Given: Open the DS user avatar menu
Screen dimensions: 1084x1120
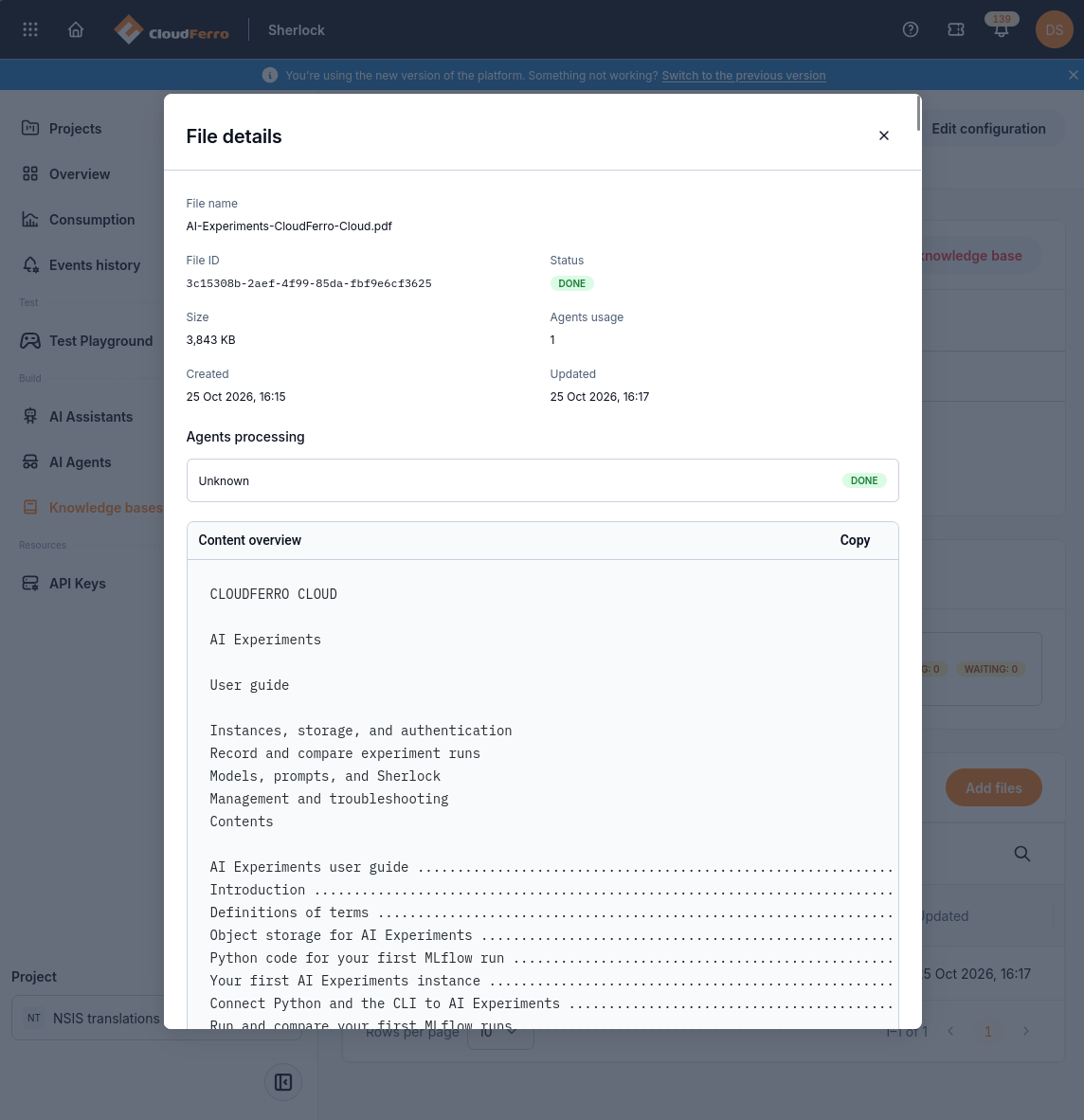Looking at the screenshot, I should [x=1054, y=29].
